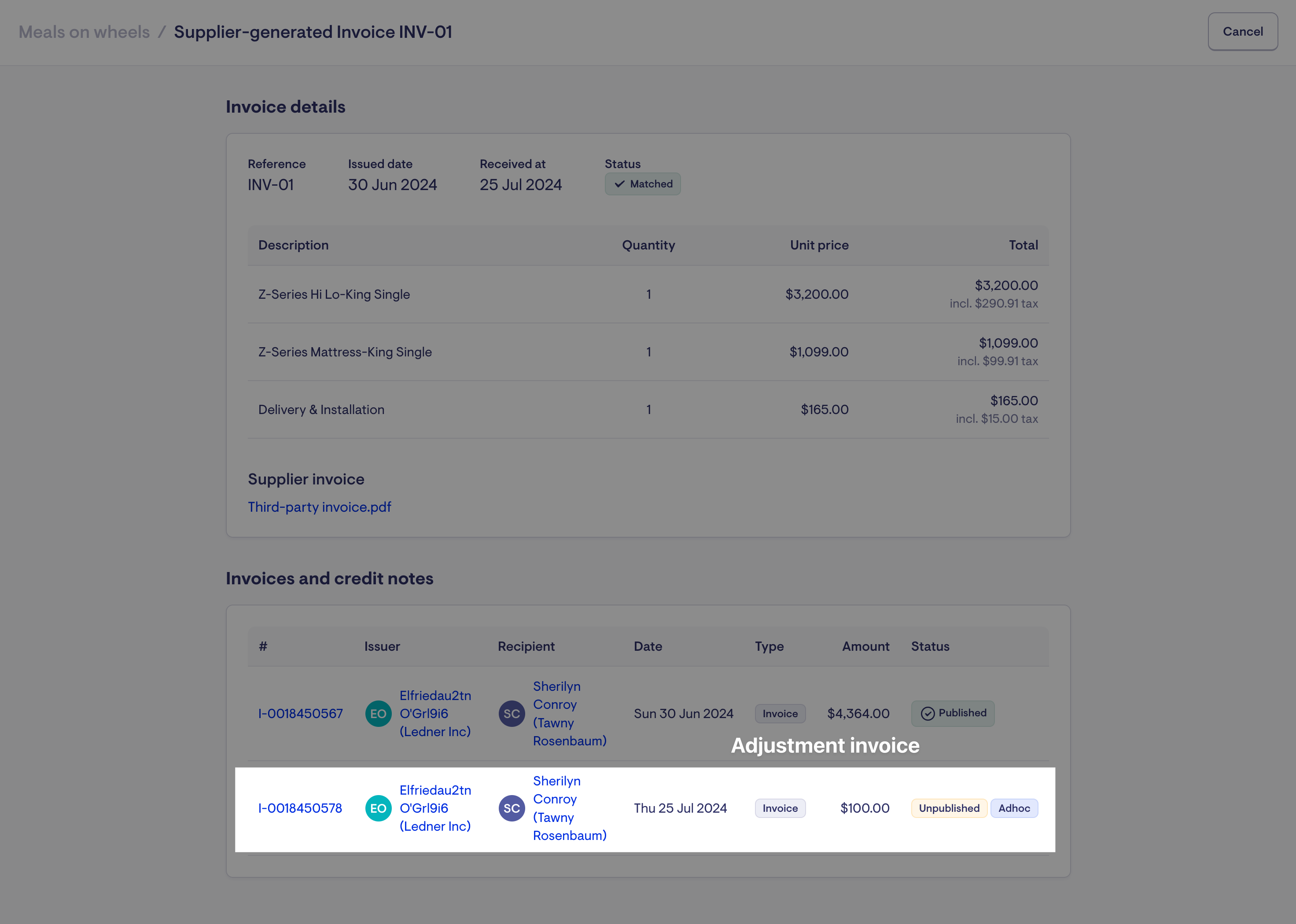Screen dimensions: 1296x924
Task: Open Third-party invoice.pdf attachment
Action: pos(319,507)
